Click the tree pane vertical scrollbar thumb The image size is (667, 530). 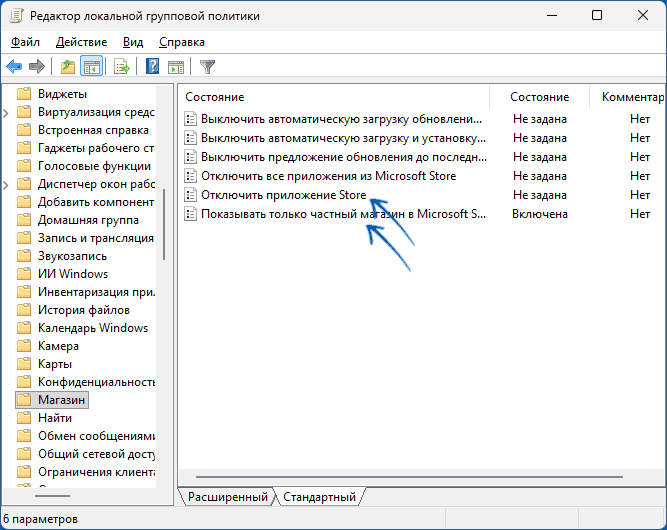click(164, 224)
